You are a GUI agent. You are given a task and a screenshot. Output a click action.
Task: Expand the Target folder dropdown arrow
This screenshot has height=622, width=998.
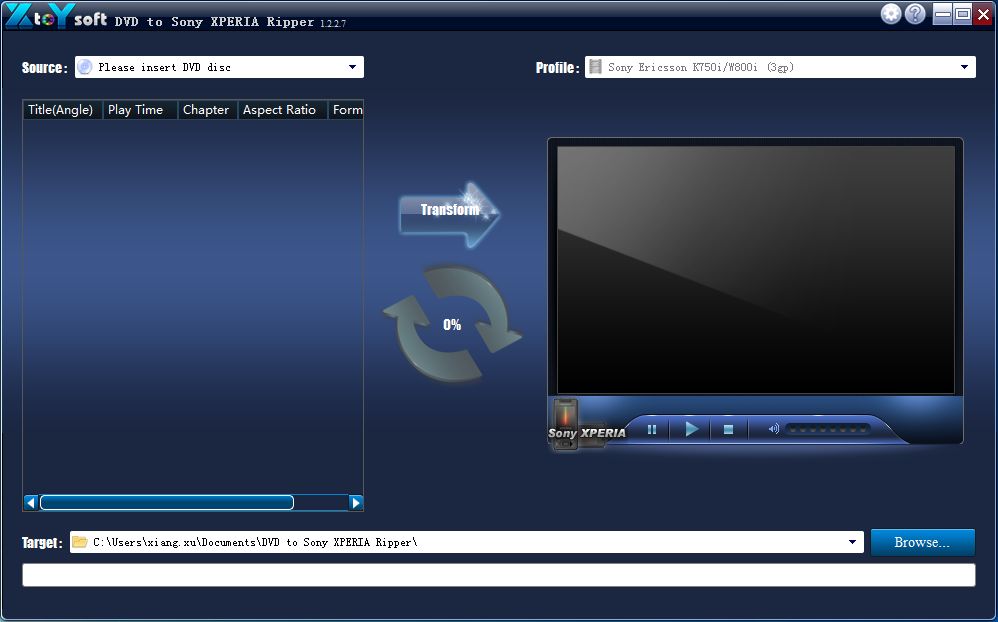click(x=852, y=542)
